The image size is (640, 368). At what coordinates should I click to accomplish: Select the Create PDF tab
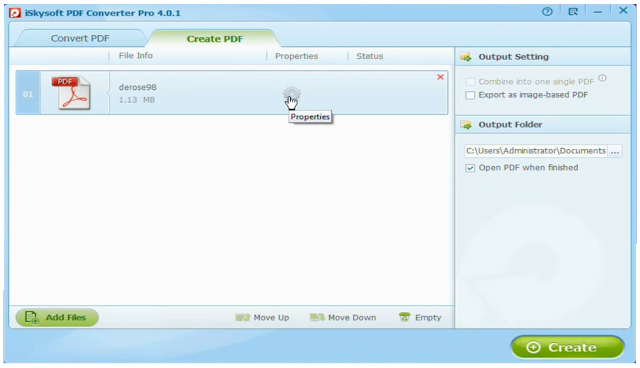tap(215, 39)
